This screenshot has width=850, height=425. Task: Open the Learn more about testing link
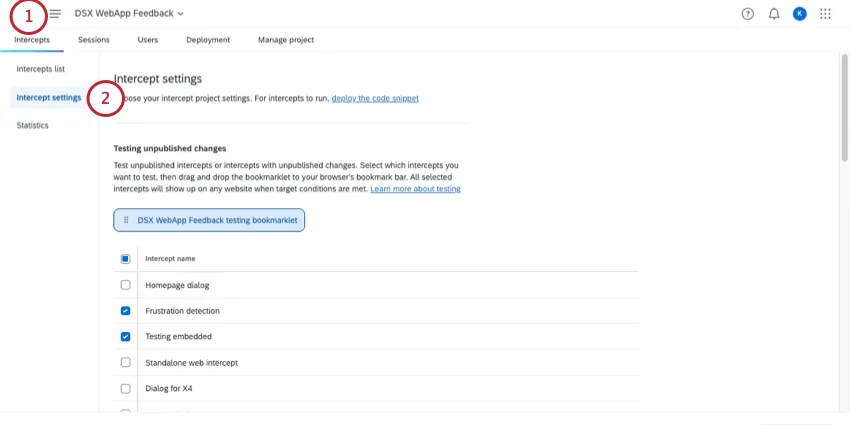click(415, 189)
